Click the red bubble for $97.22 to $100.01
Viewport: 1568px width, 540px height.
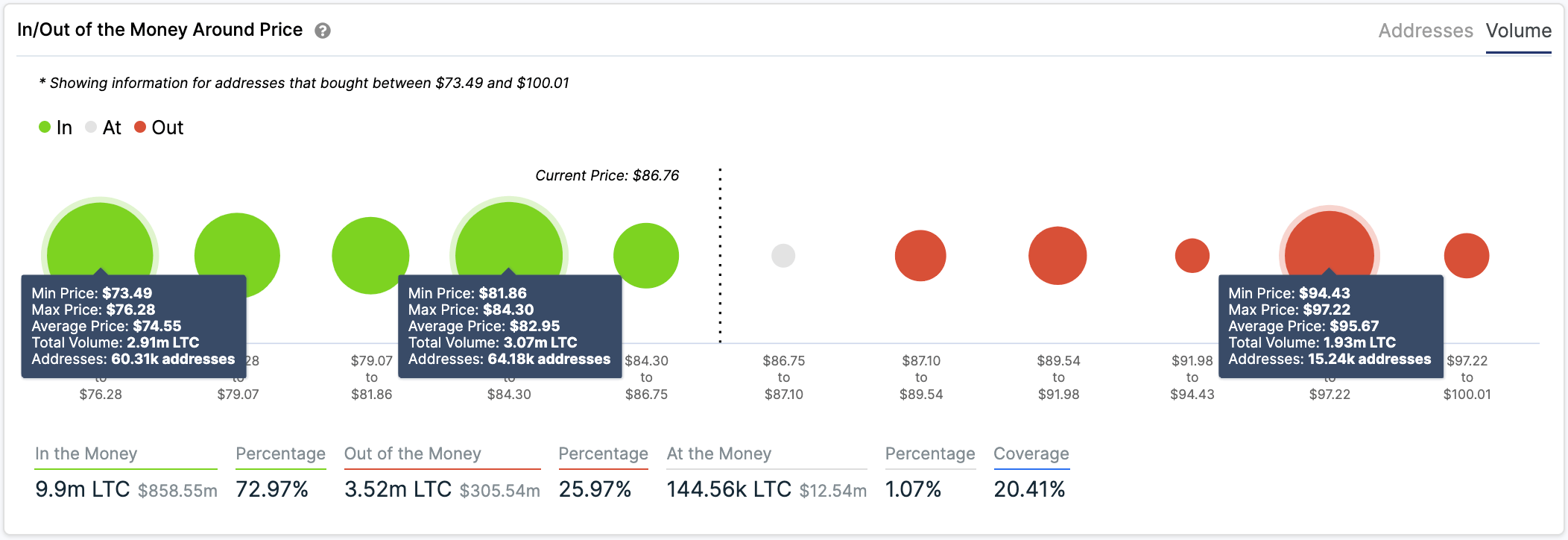[x=1467, y=256]
